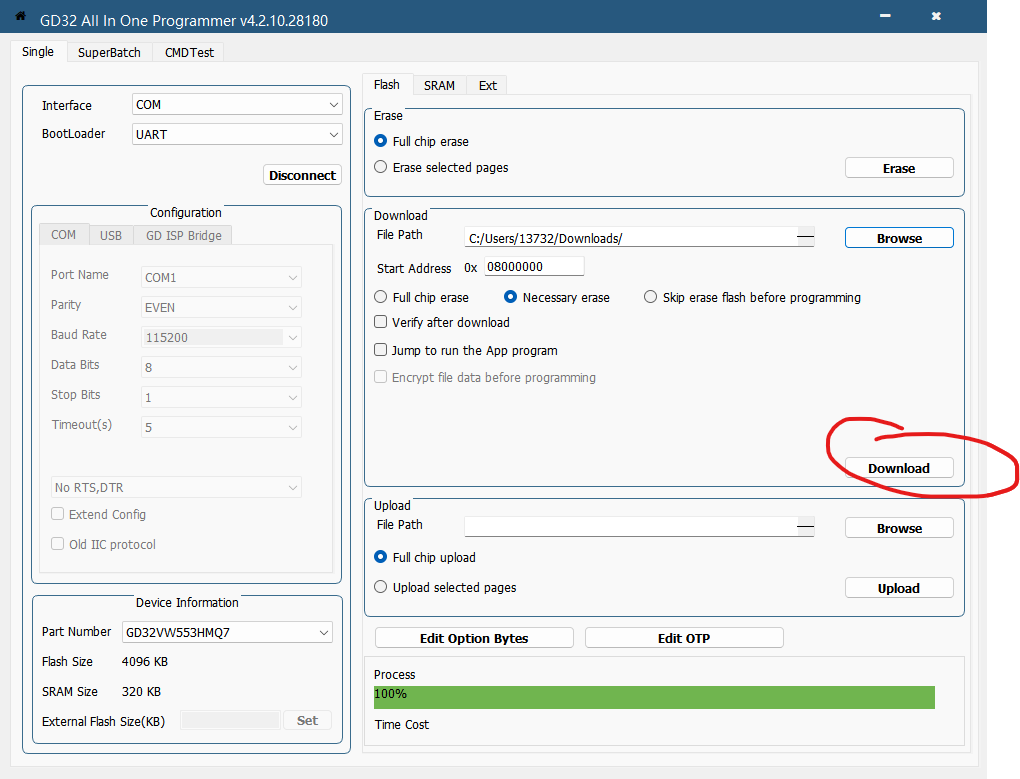Click the SRAM Size value "320 KB"
Viewport: 1020px width, 779px height.
pyautogui.click(x=141, y=691)
